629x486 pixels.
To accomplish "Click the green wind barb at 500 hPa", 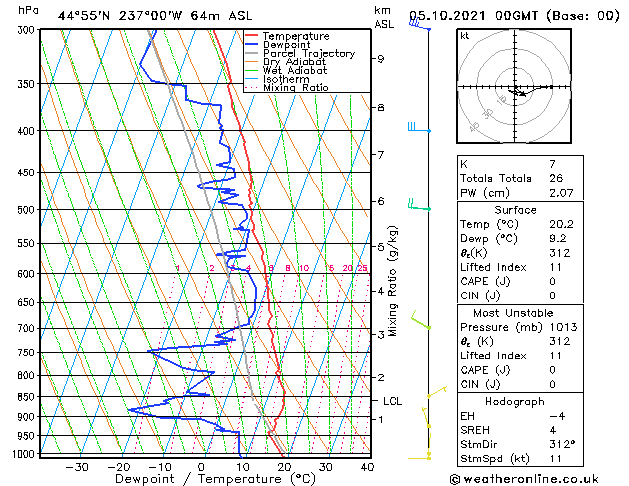I will point(419,205).
